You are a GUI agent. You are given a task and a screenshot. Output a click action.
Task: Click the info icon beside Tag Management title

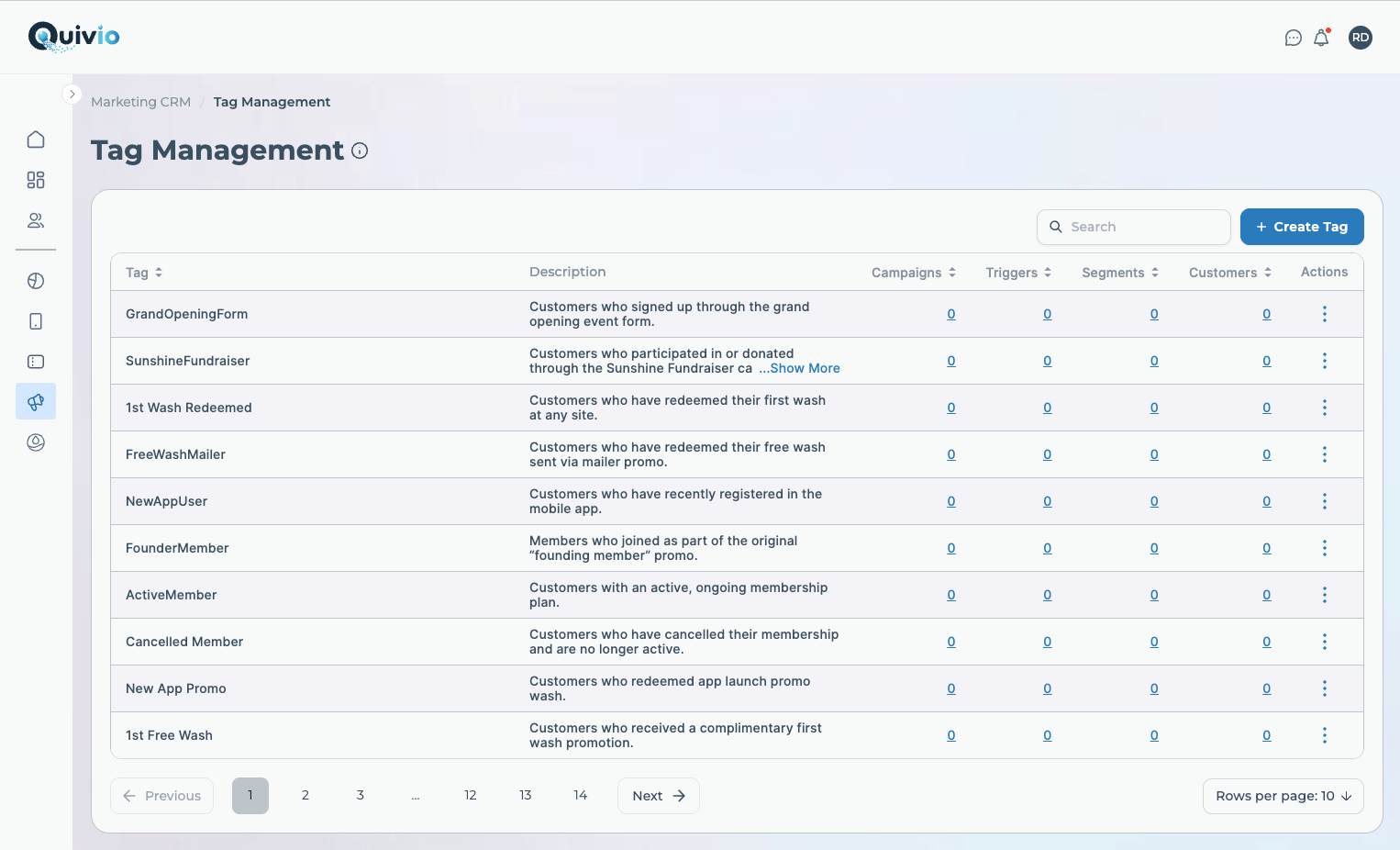(x=360, y=151)
